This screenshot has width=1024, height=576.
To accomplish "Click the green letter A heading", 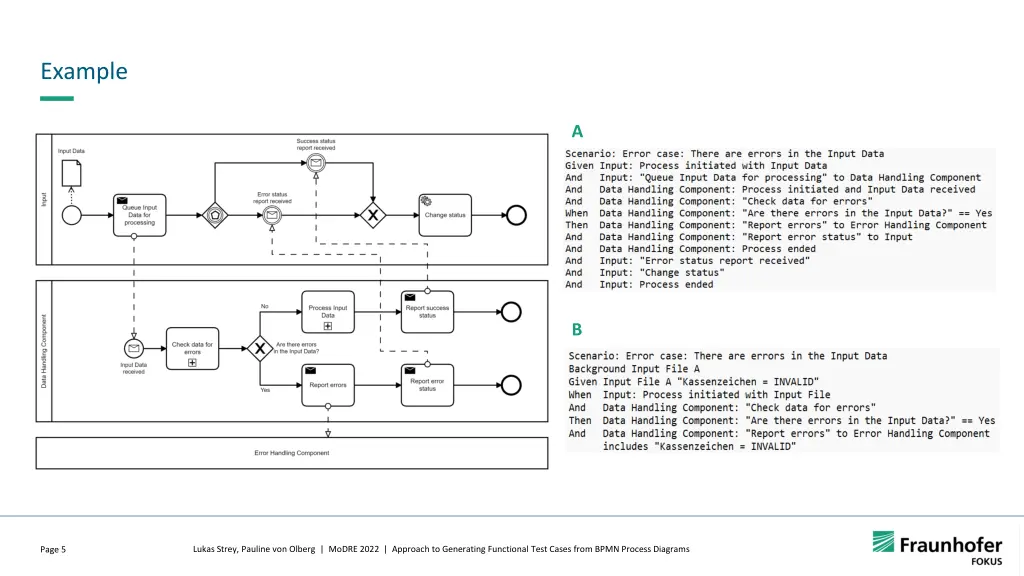I will [577, 131].
